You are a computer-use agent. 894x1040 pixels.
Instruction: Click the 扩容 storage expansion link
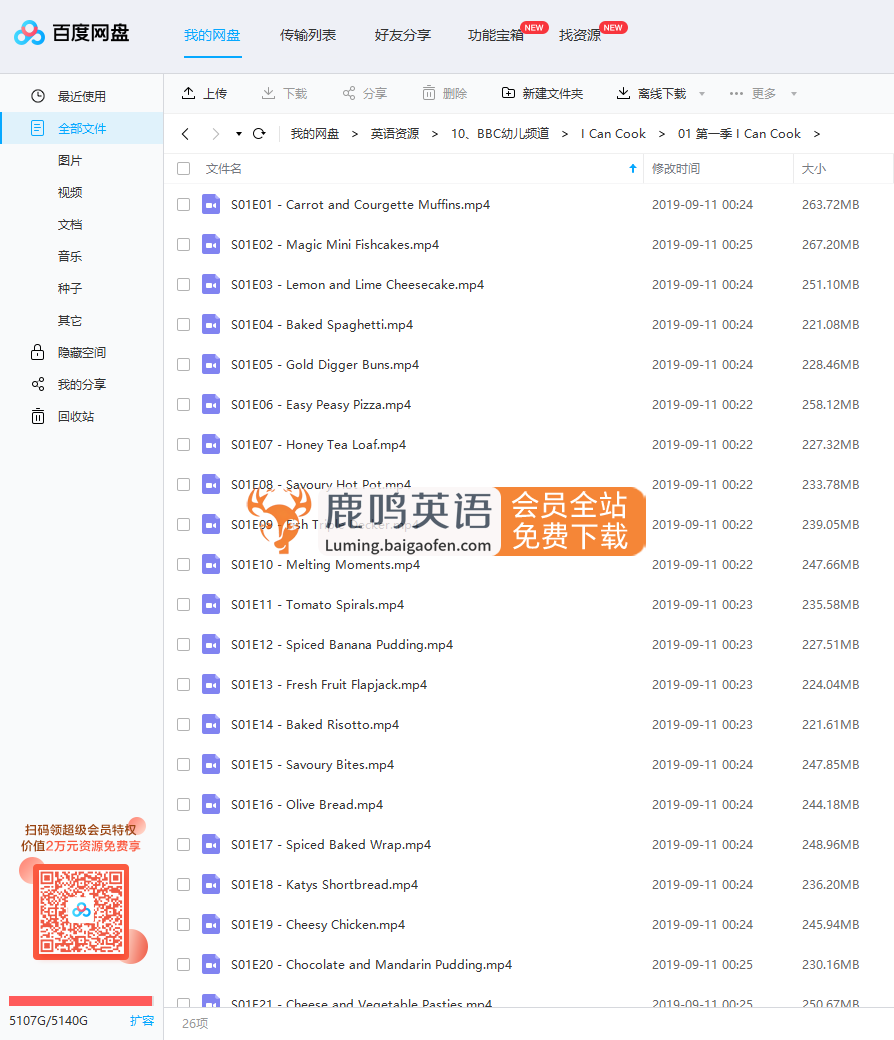(x=141, y=1020)
